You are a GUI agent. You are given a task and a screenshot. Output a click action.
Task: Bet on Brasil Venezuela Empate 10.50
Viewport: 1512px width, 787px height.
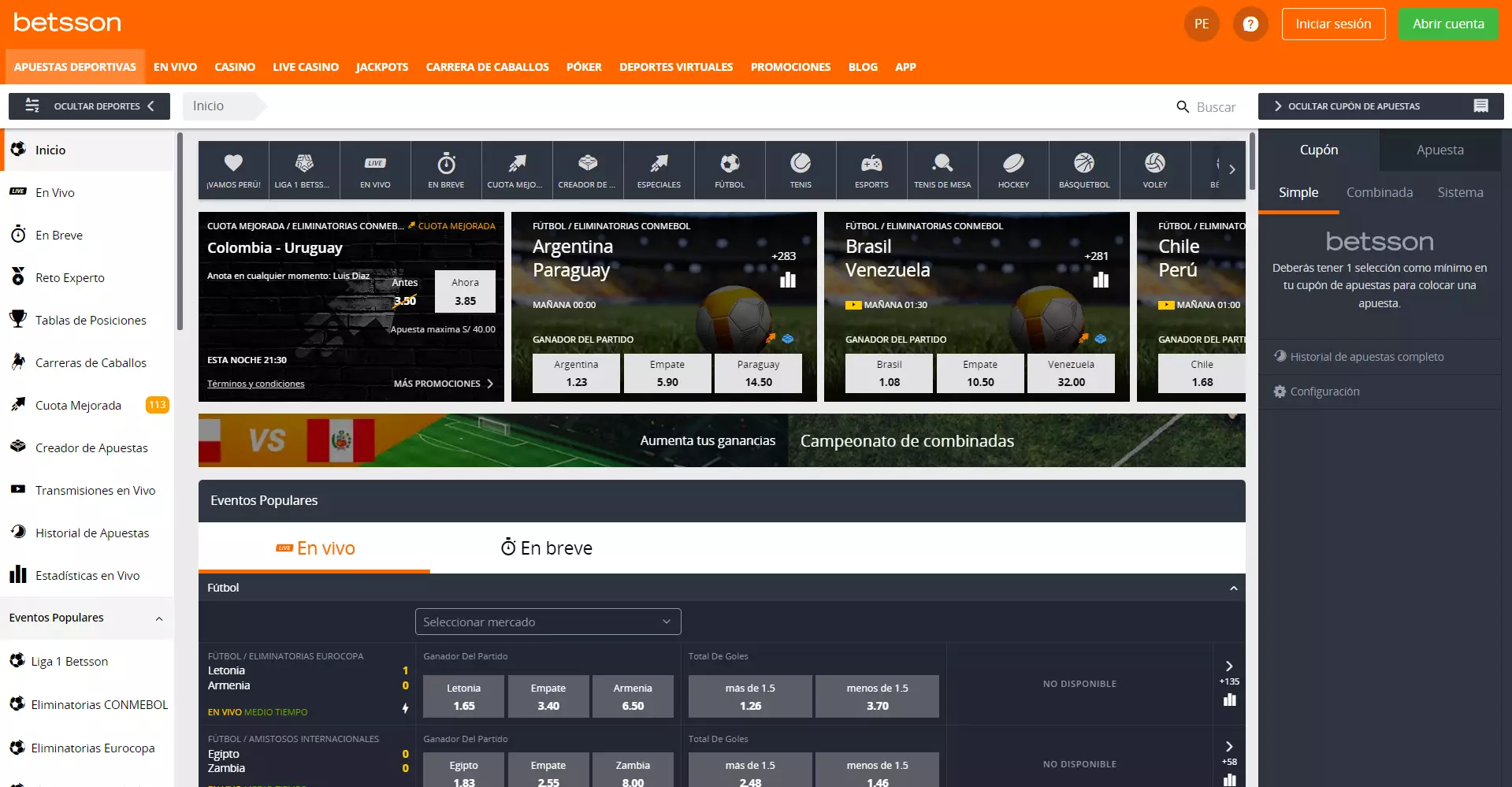tap(980, 373)
